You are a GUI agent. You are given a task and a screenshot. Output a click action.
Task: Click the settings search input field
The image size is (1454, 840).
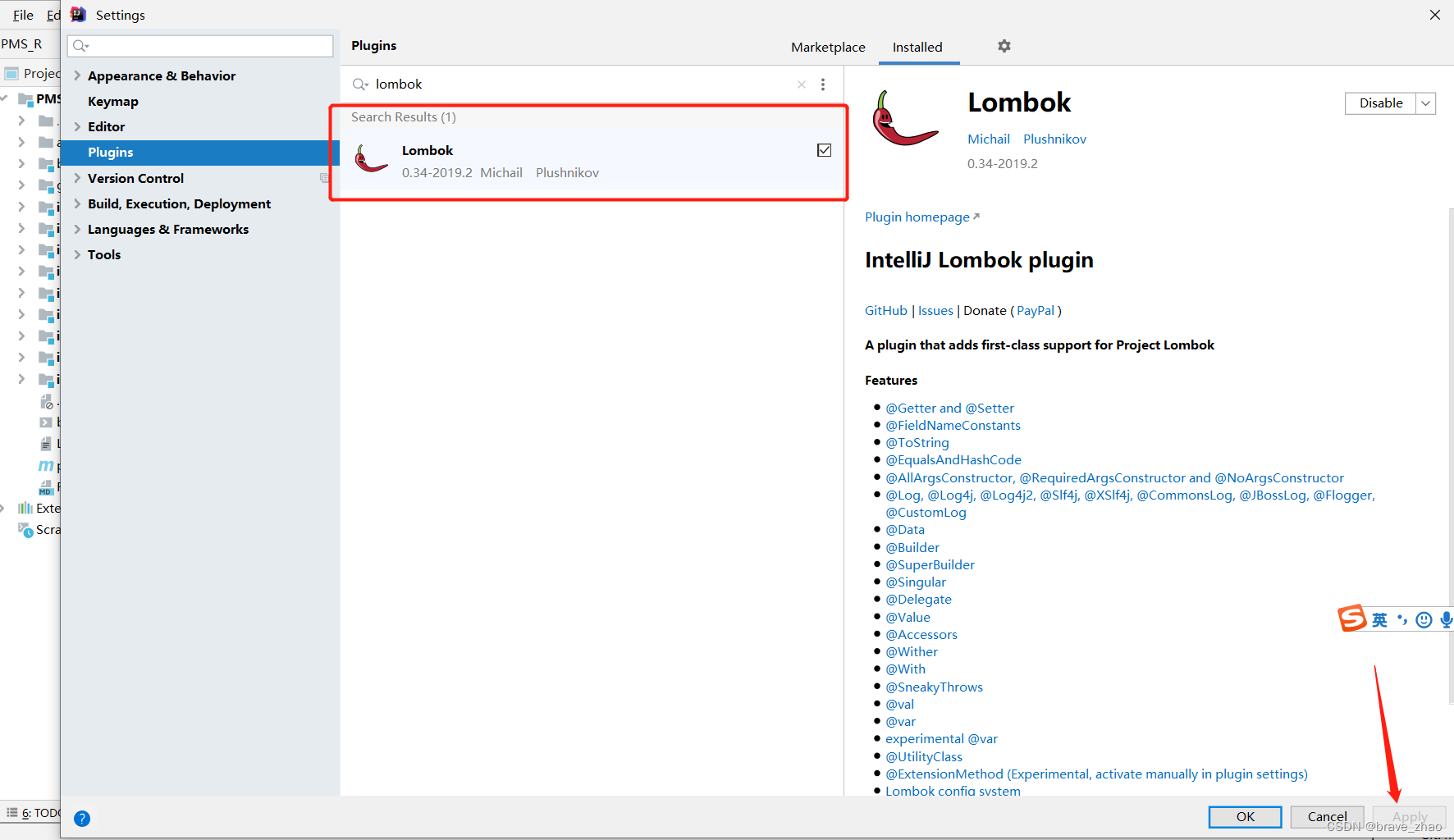pyautogui.click(x=200, y=46)
